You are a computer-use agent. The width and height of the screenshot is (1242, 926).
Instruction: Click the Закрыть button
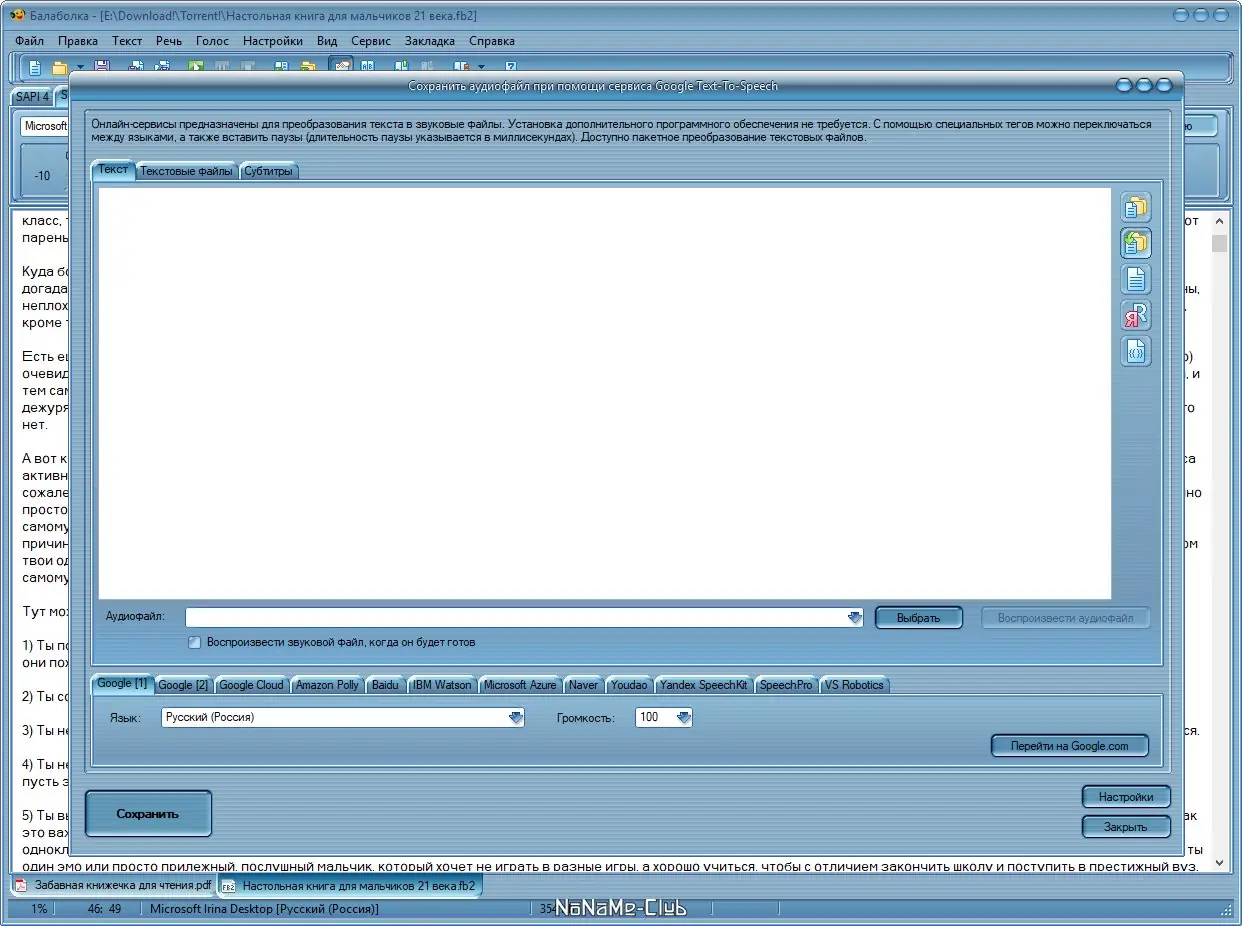pos(1126,827)
